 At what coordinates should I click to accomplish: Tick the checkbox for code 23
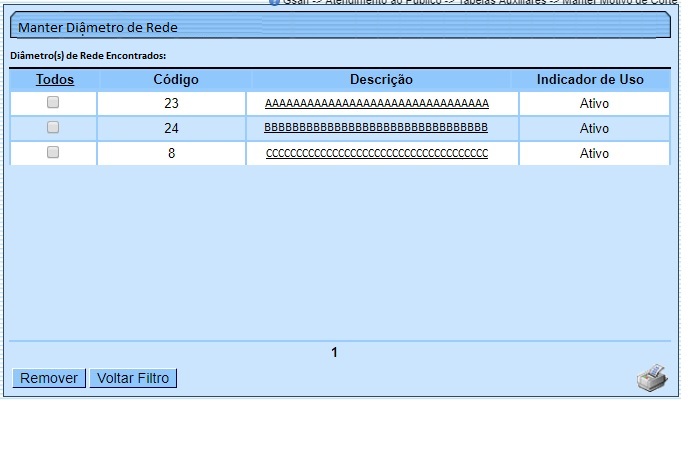pos(53,102)
